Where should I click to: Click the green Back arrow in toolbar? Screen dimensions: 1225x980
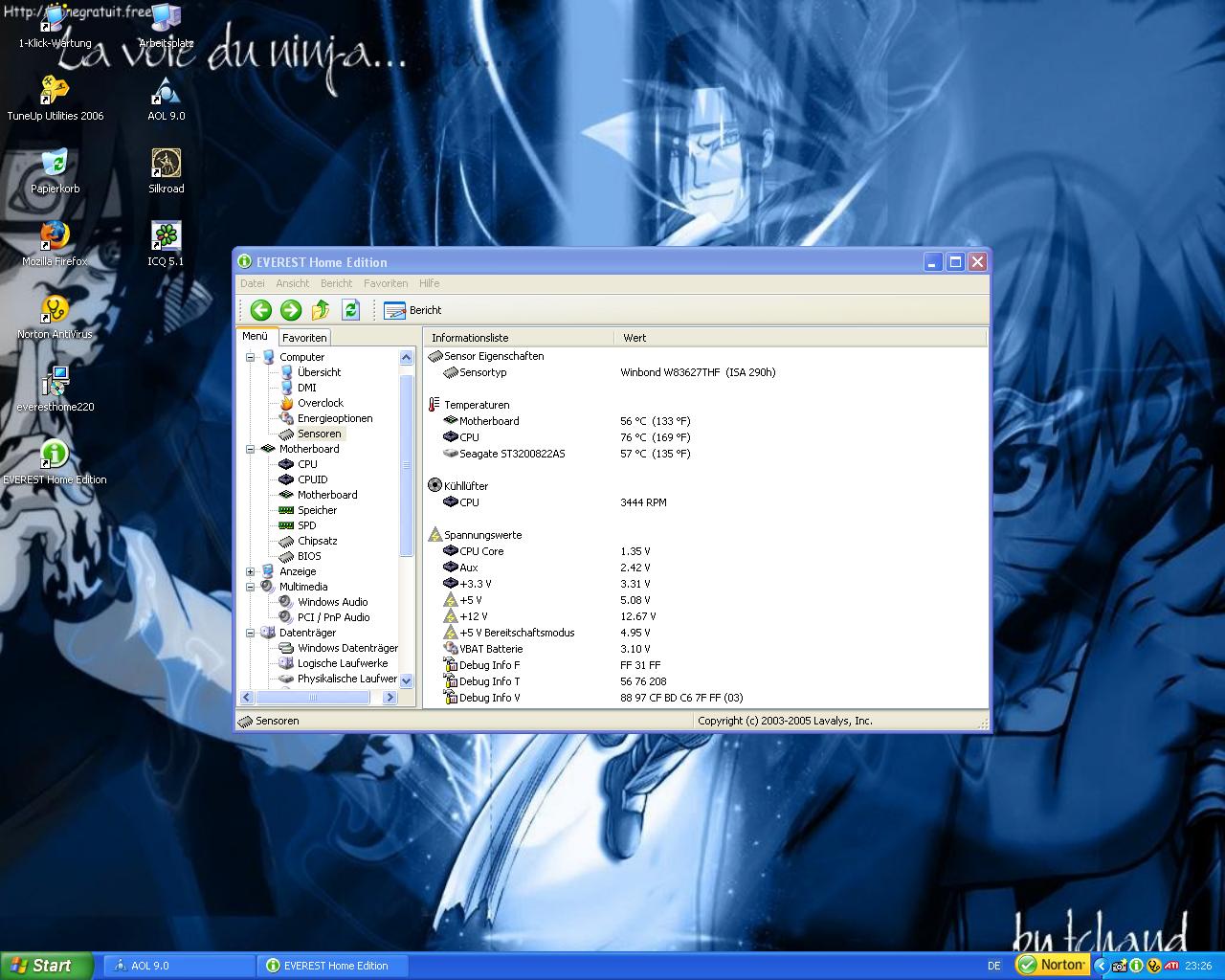pyautogui.click(x=260, y=310)
